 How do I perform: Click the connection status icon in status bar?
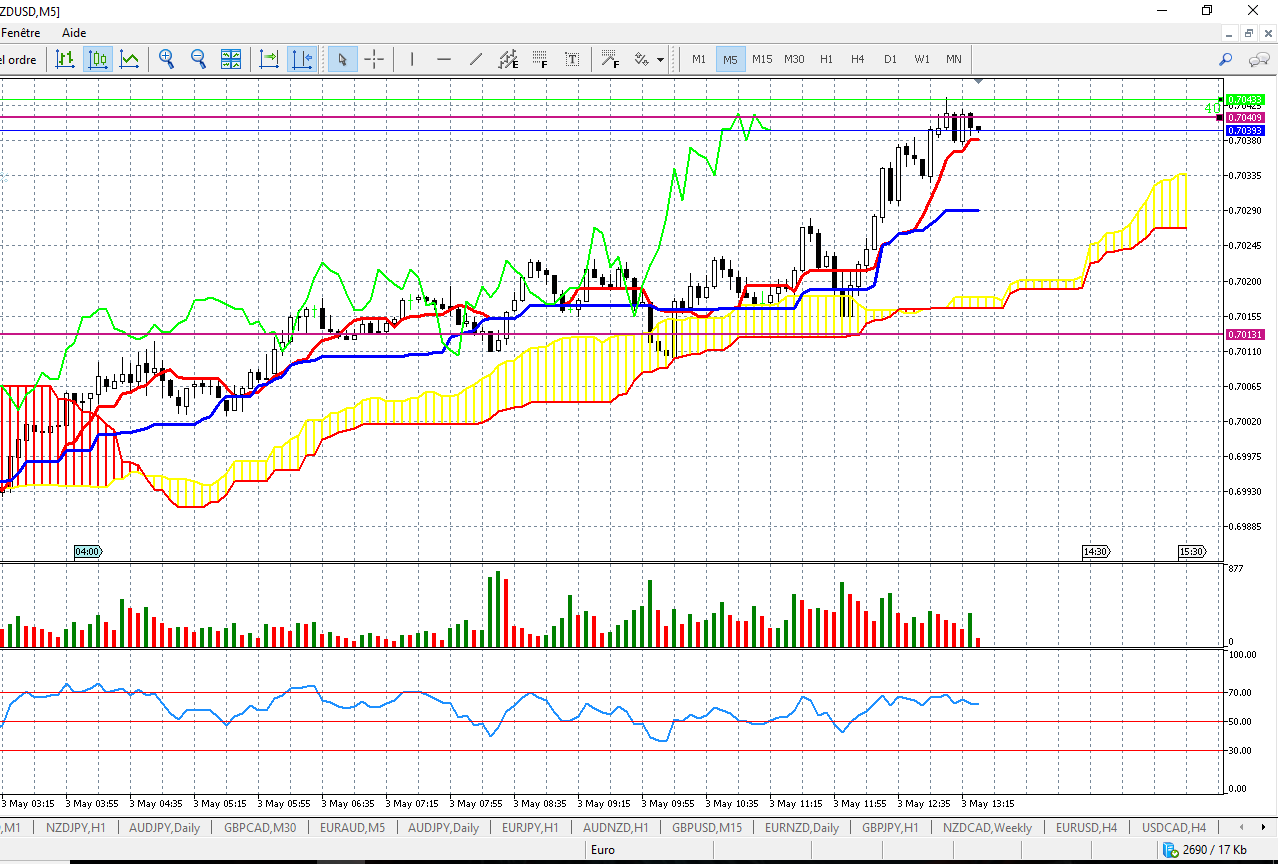(x=1170, y=850)
